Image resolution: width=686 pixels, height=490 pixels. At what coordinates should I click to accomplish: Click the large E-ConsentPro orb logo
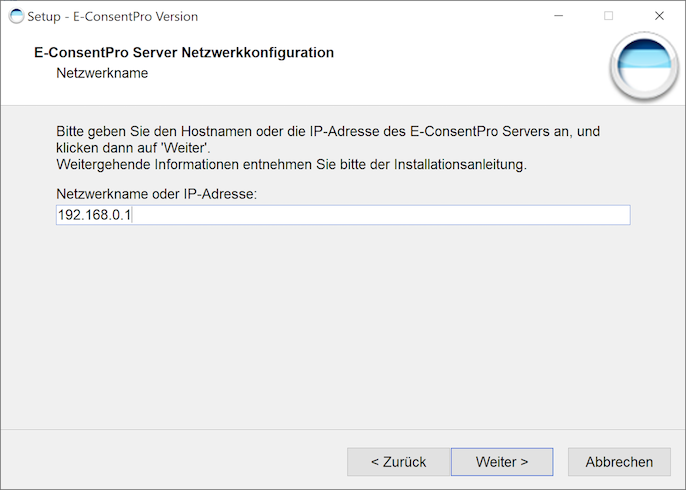coord(644,66)
